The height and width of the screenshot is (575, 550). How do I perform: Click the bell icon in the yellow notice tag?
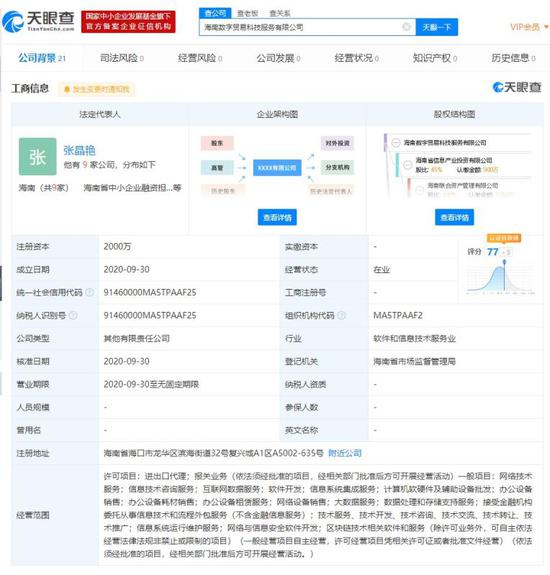tap(67, 89)
